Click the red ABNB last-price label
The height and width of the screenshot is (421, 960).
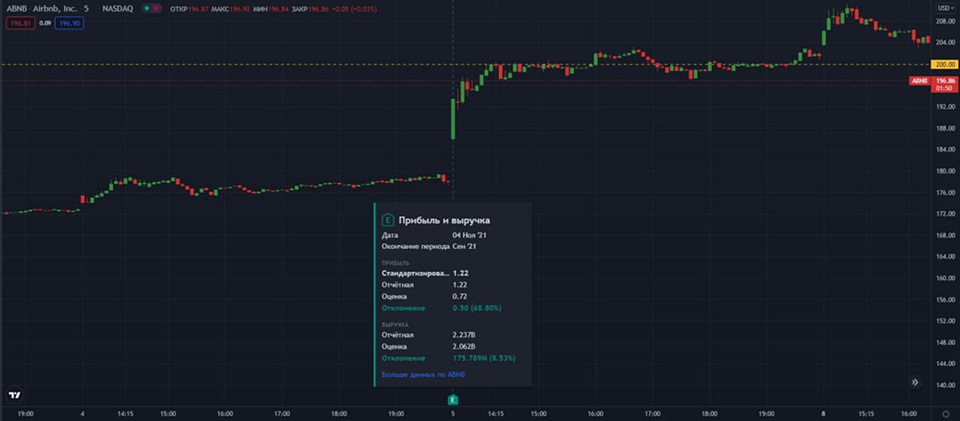919,81
